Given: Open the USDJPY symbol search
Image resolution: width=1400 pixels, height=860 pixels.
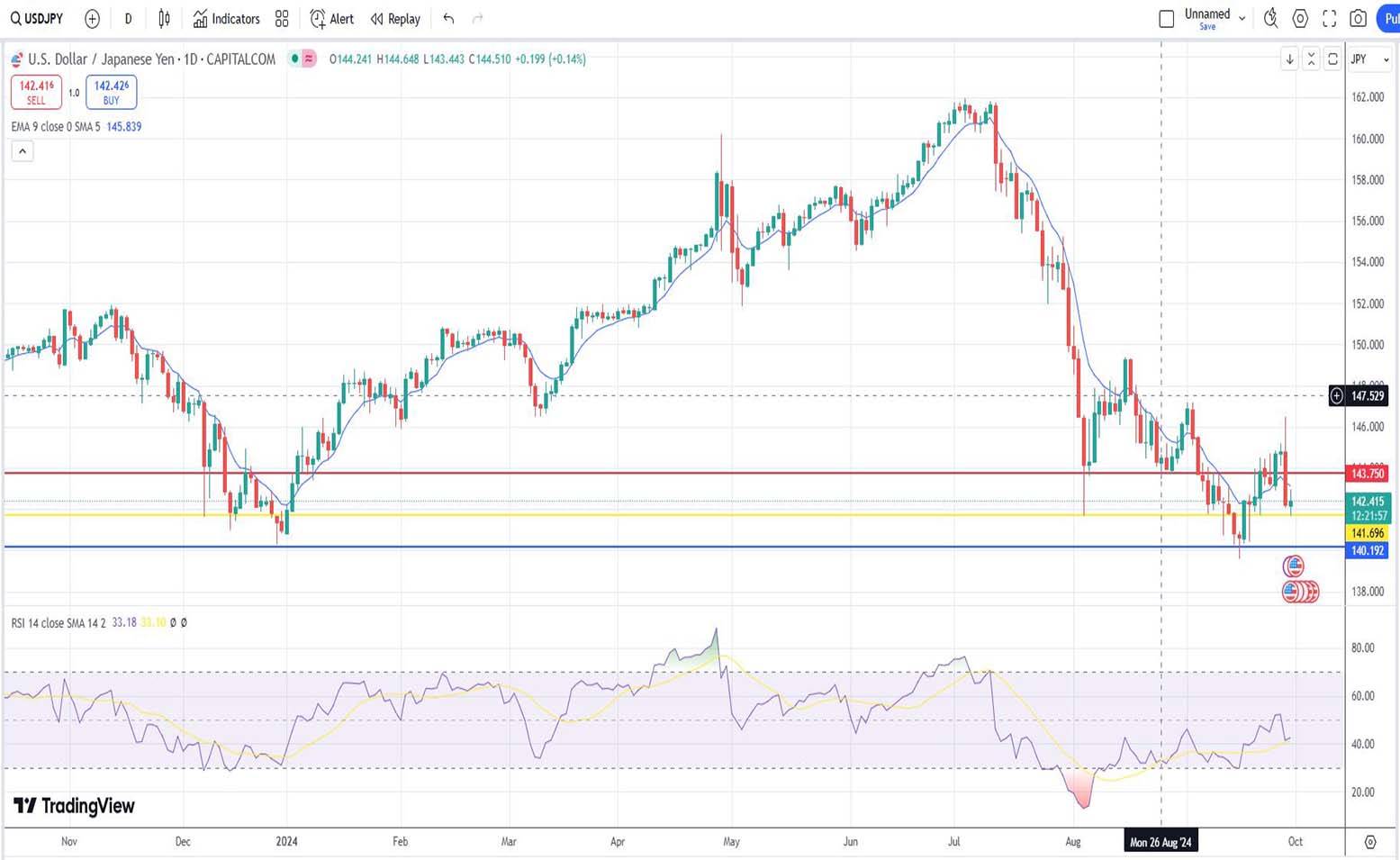Looking at the screenshot, I should click(36, 18).
